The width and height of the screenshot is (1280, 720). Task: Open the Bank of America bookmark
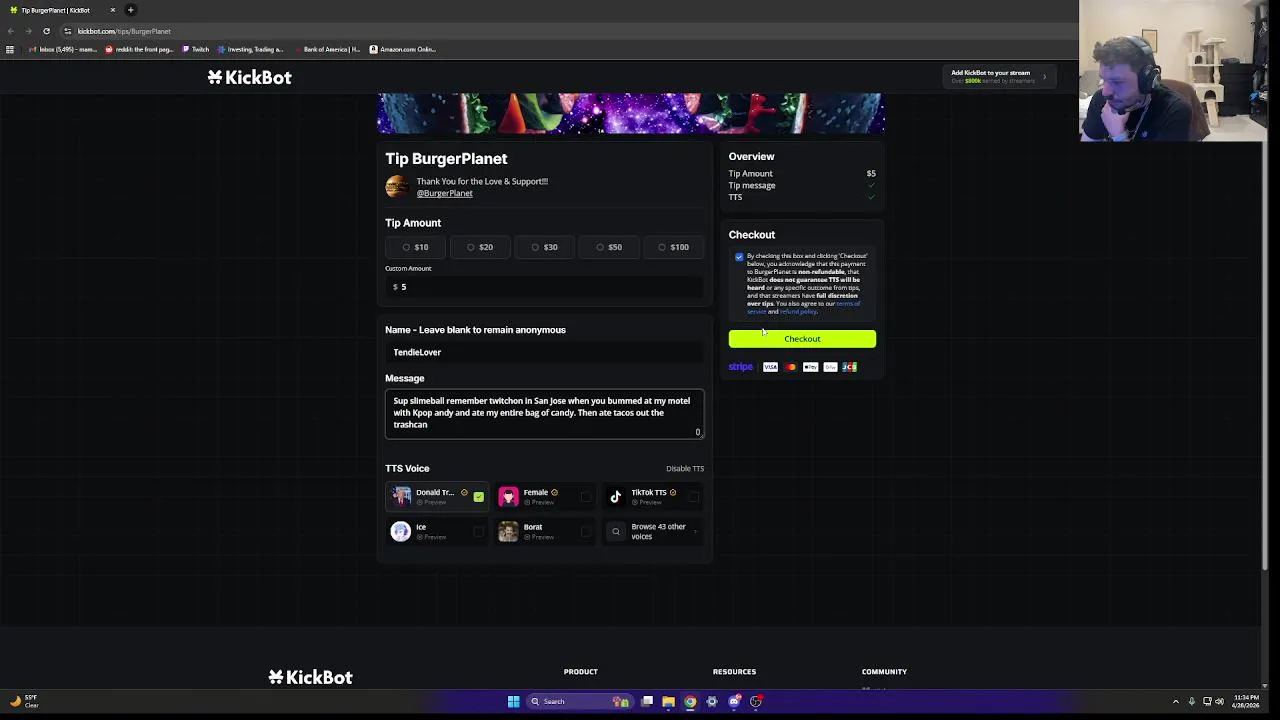coord(326,49)
